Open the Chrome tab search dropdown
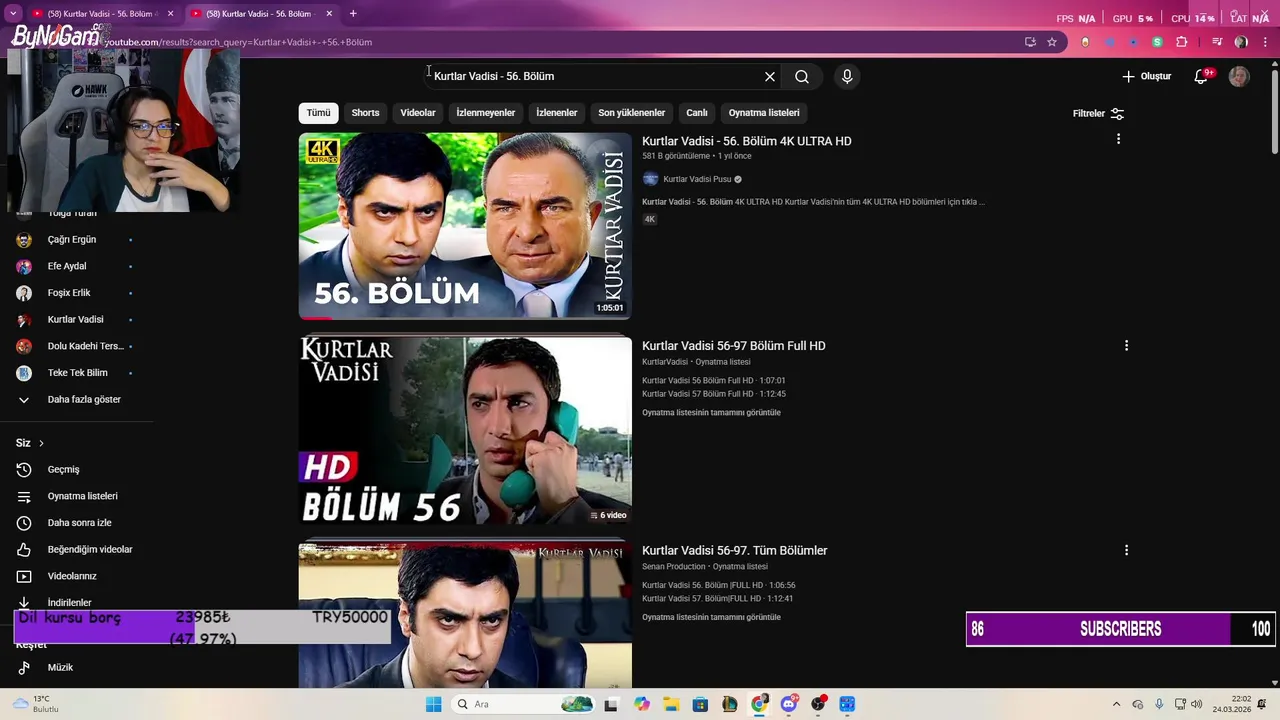 point(13,14)
